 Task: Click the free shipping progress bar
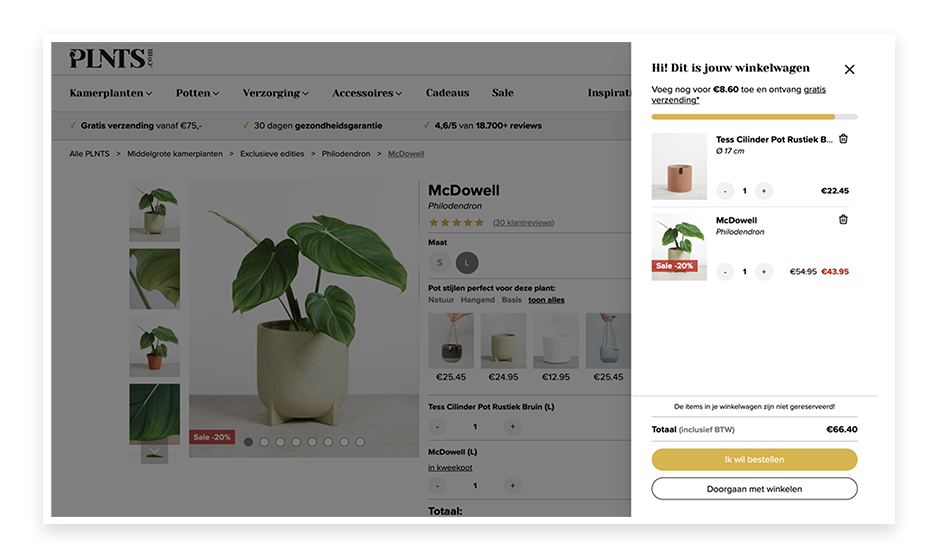coord(754,117)
